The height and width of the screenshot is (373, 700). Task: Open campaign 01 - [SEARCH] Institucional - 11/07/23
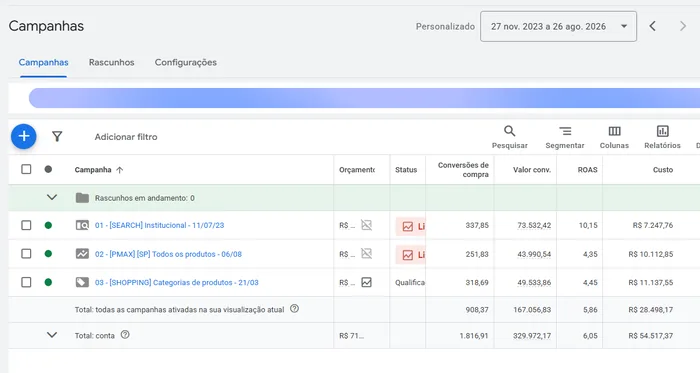pos(159,225)
